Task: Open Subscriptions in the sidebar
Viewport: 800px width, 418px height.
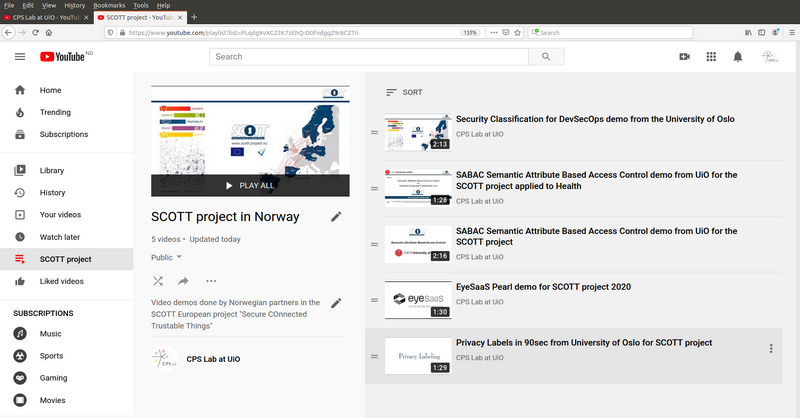Action: (x=66, y=134)
